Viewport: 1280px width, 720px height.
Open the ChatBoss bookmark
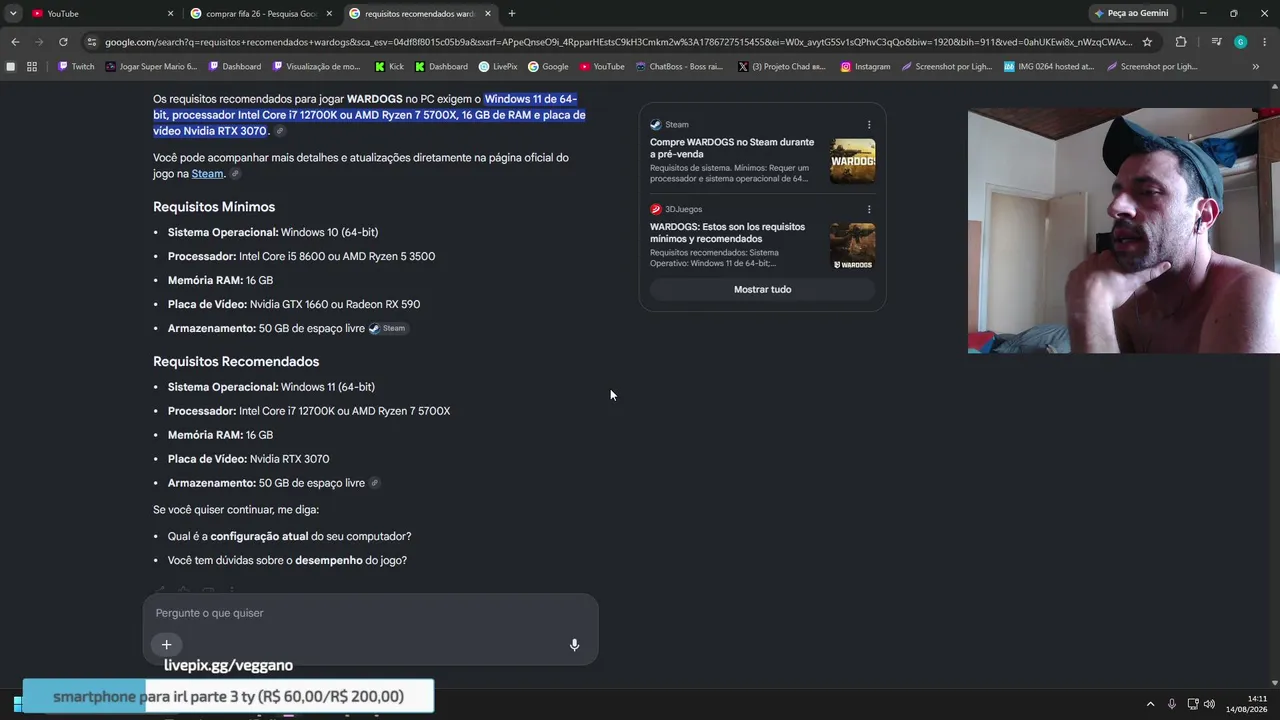(x=679, y=67)
